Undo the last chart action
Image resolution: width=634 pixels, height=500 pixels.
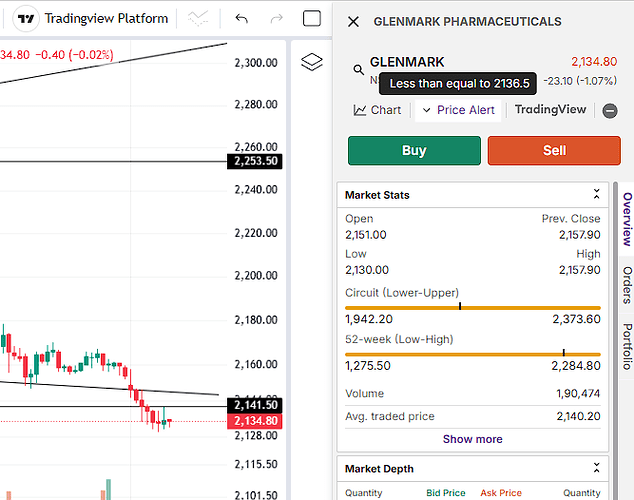[x=242, y=19]
